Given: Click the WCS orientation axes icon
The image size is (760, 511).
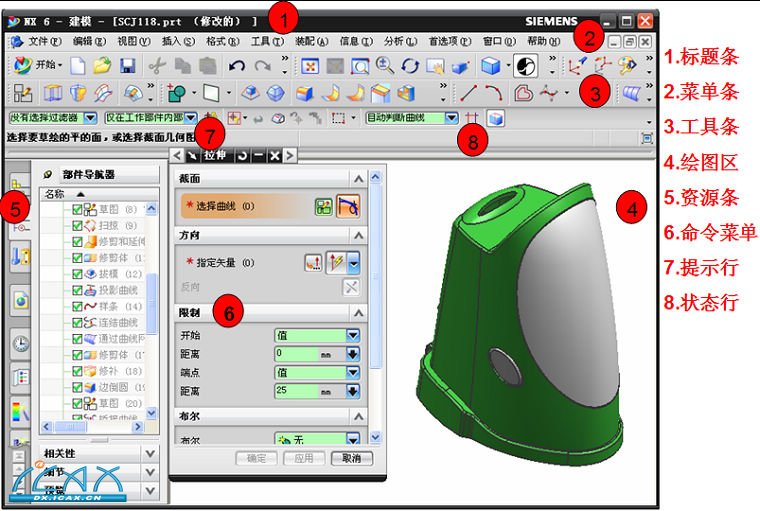Looking at the screenshot, I should click(576, 65).
